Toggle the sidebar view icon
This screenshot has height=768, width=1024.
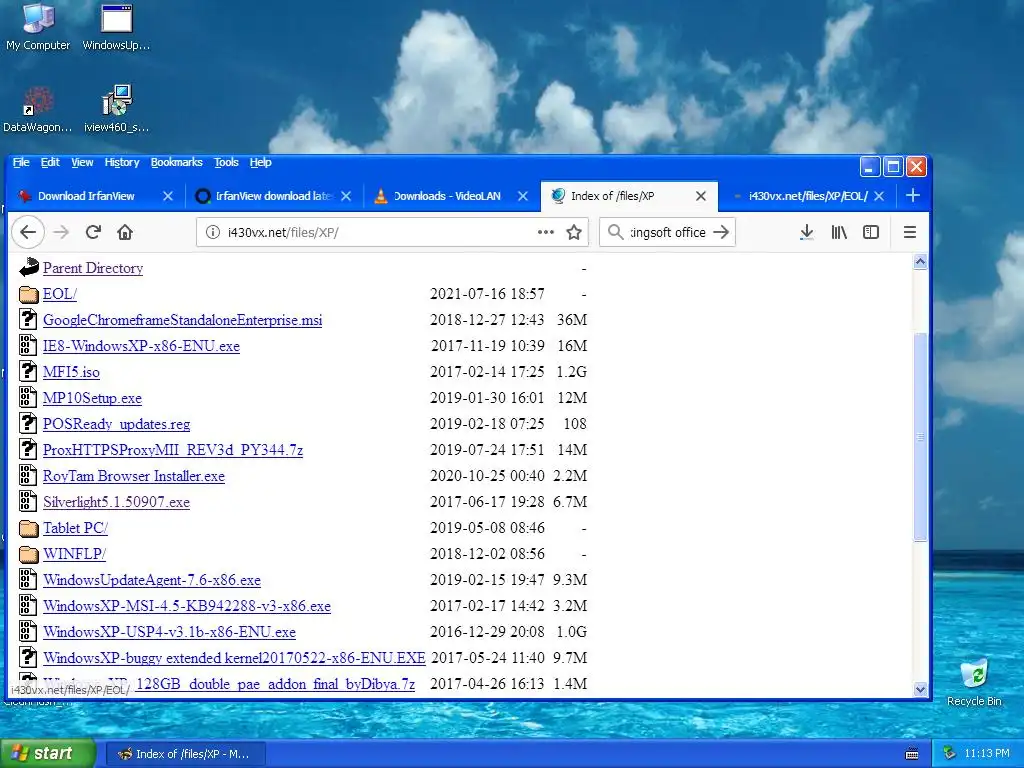point(871,232)
